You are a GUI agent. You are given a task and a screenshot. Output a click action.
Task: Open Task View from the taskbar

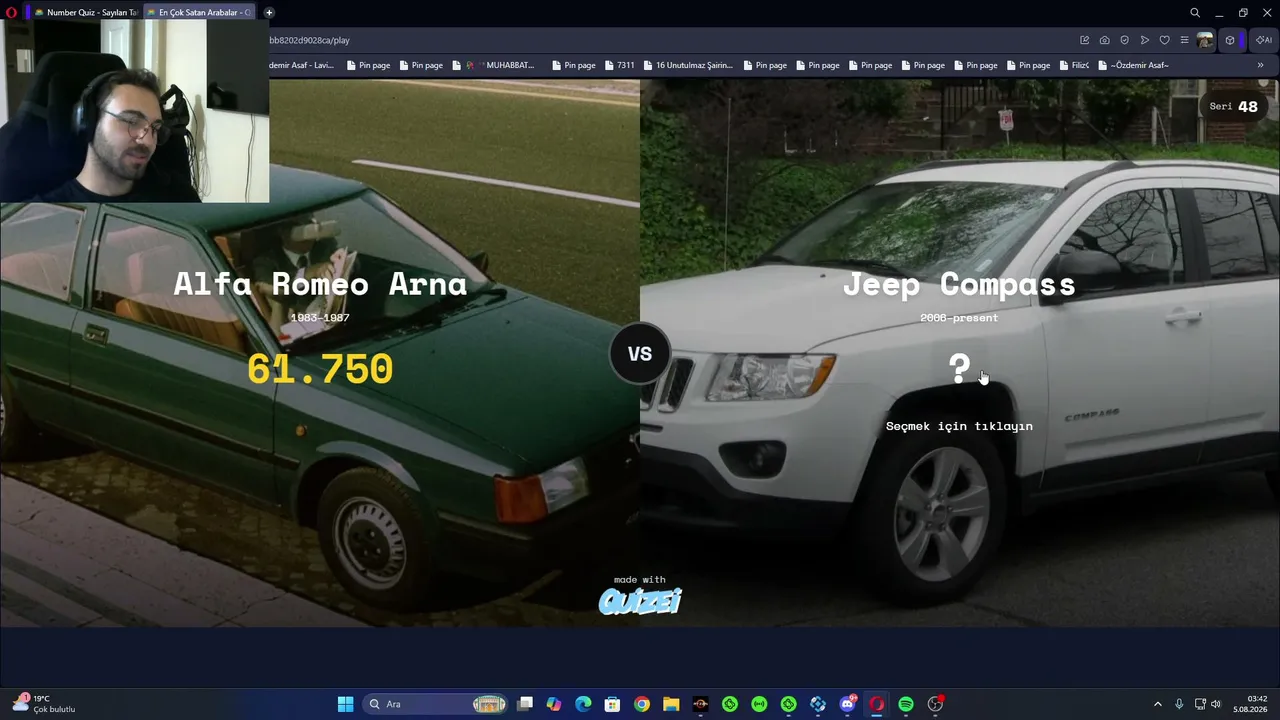pos(525,704)
